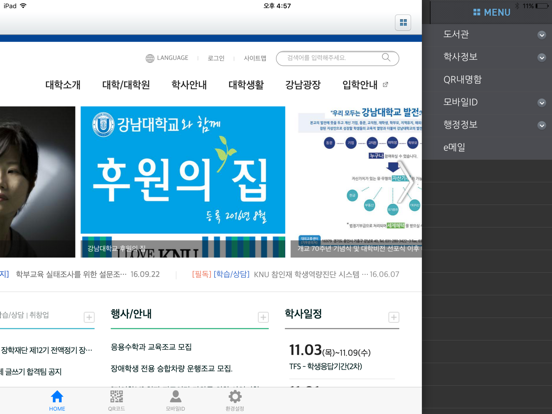The width and height of the screenshot is (552, 414).
Task: Click the 11.03(목)~11.09(수) date
Action: tap(330, 350)
